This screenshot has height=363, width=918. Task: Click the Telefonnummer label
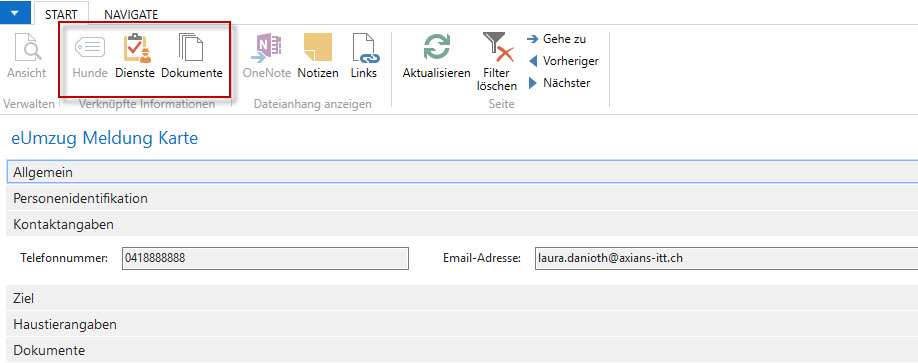click(x=64, y=258)
